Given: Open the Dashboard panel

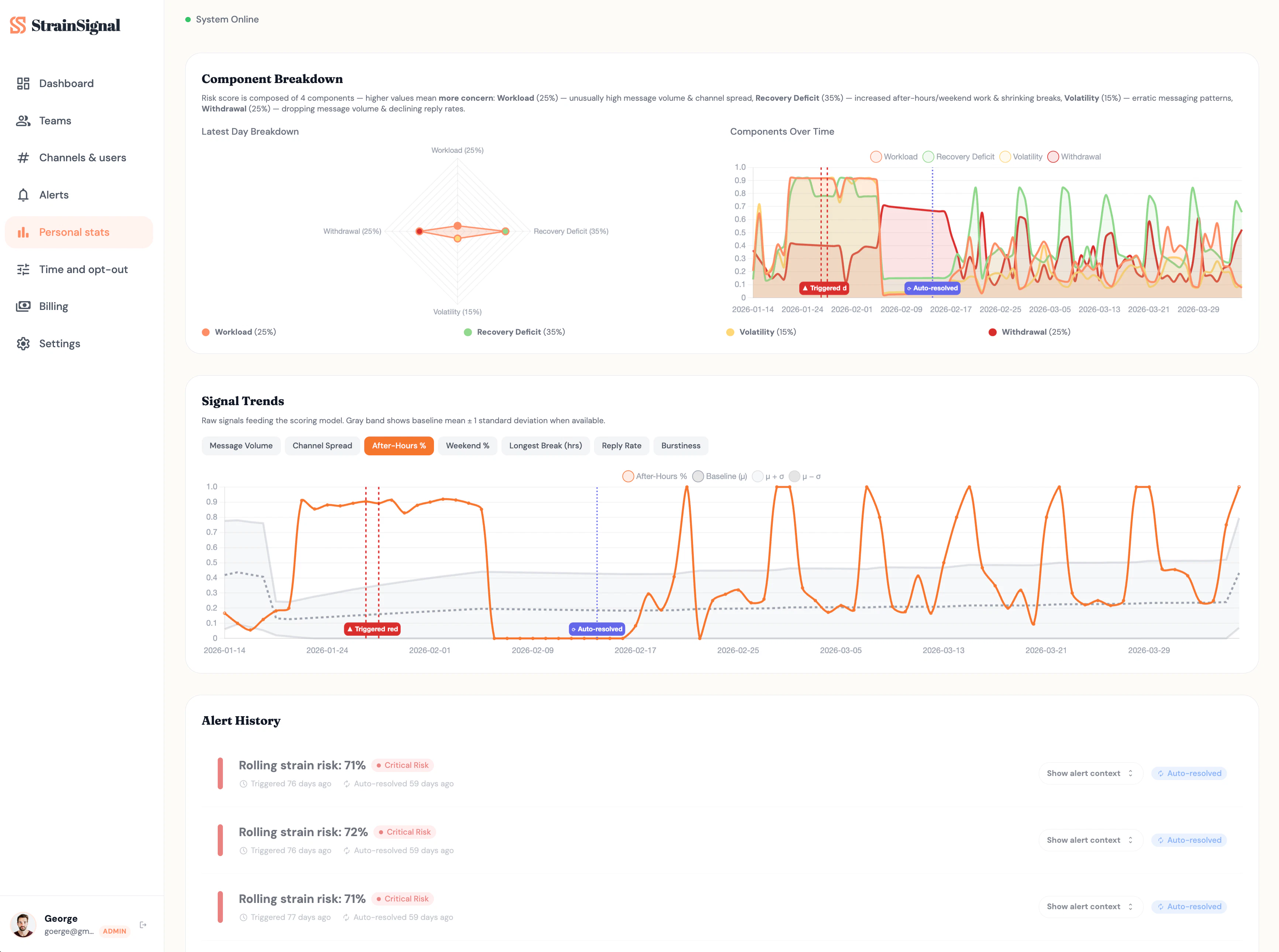Looking at the screenshot, I should [66, 83].
